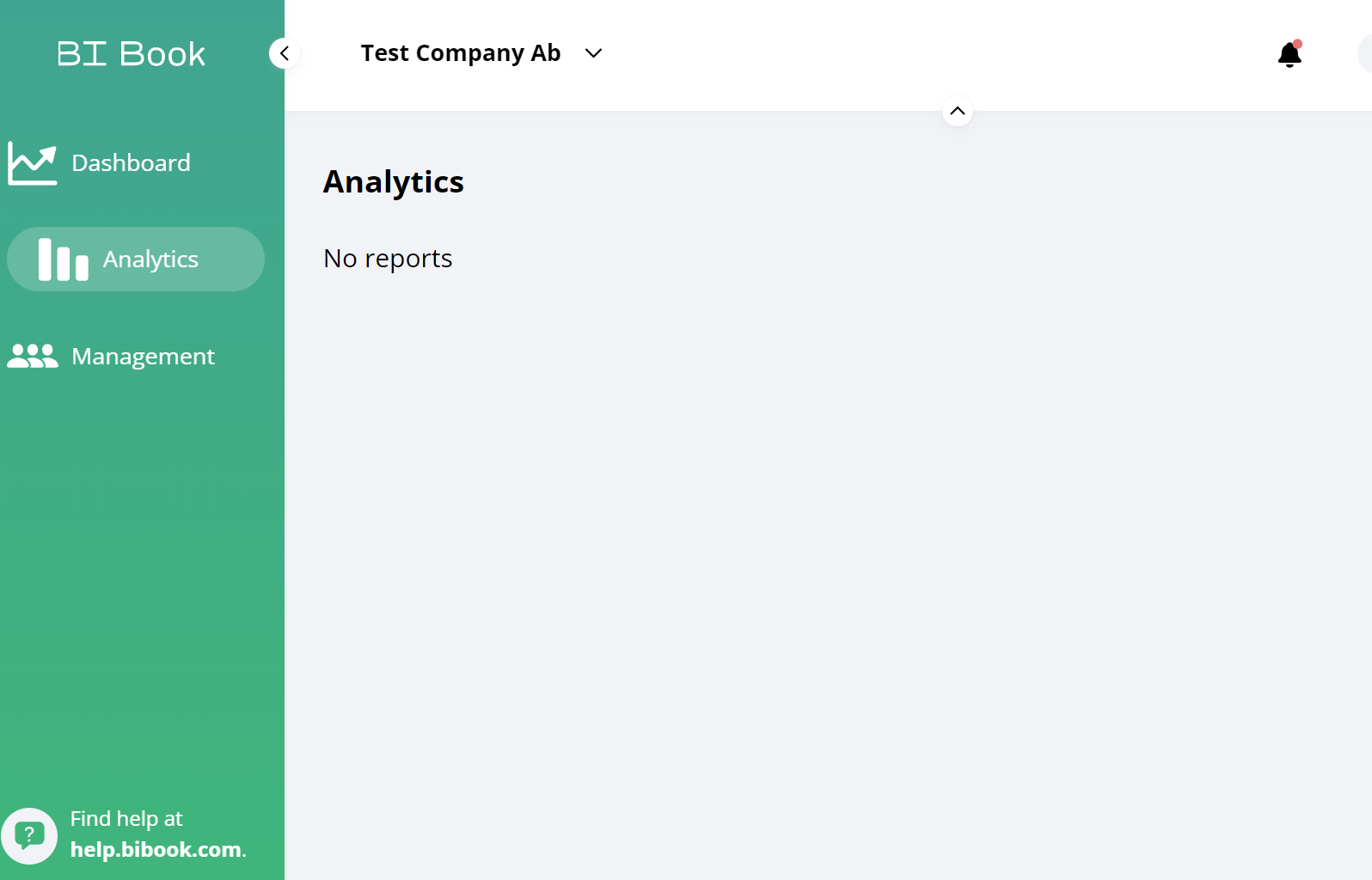Go to Dashboard in the sidebar
The height and width of the screenshot is (880, 1372).
pyautogui.click(x=131, y=163)
